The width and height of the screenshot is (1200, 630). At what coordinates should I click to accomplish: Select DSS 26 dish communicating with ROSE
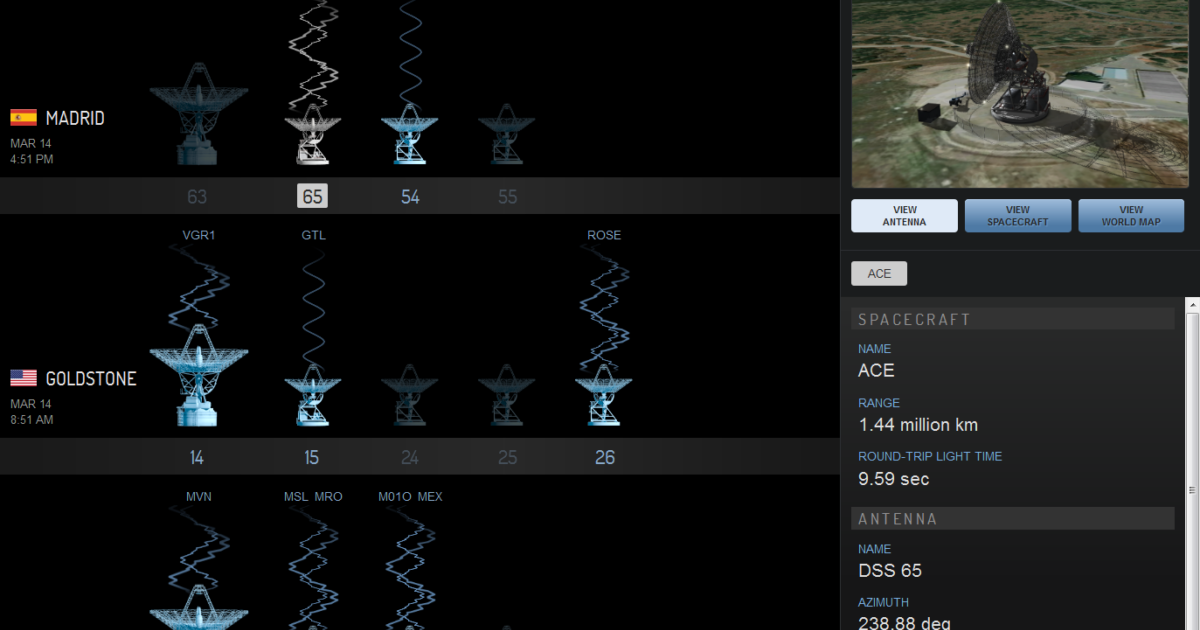point(605,395)
